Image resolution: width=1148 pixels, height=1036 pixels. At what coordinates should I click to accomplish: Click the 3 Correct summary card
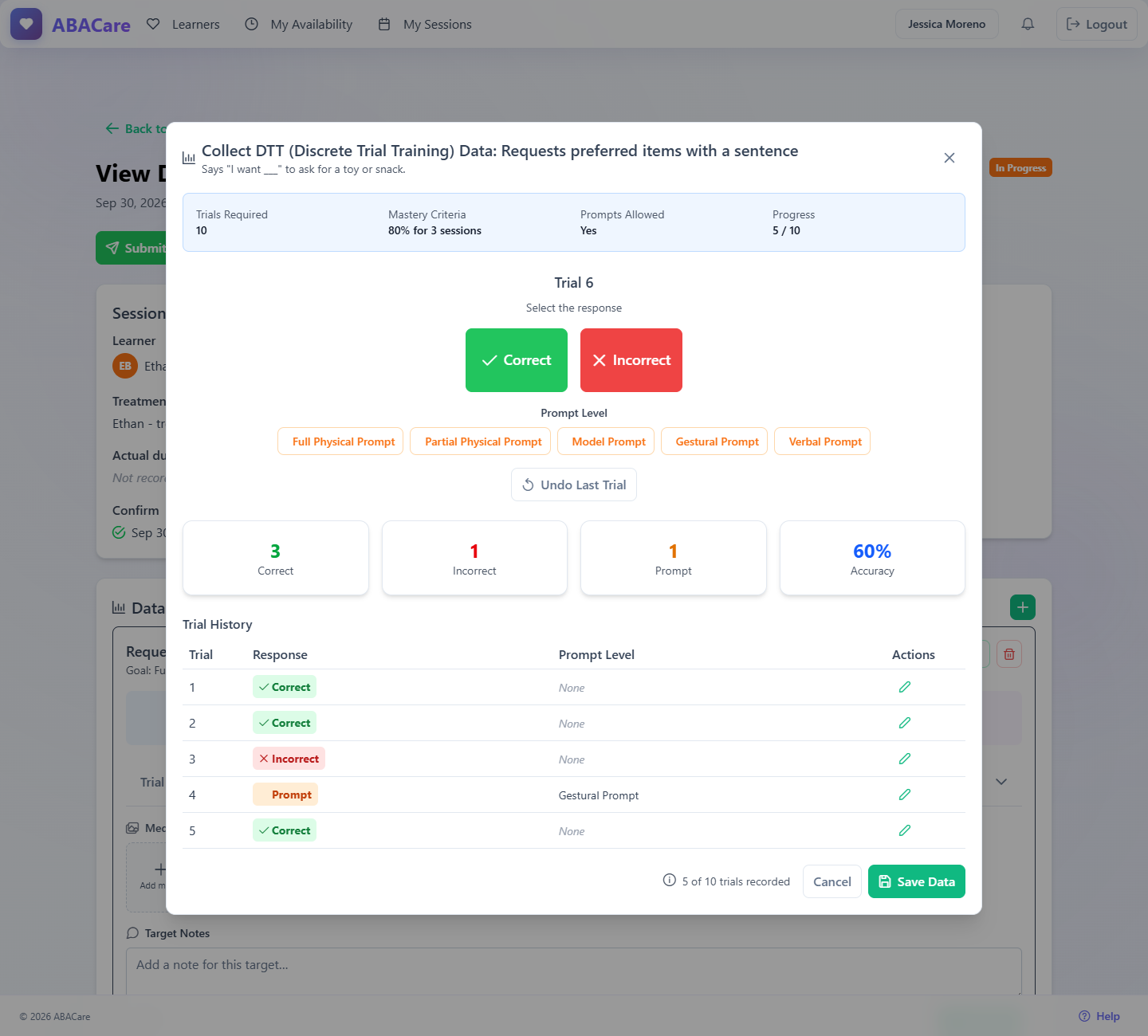click(276, 558)
